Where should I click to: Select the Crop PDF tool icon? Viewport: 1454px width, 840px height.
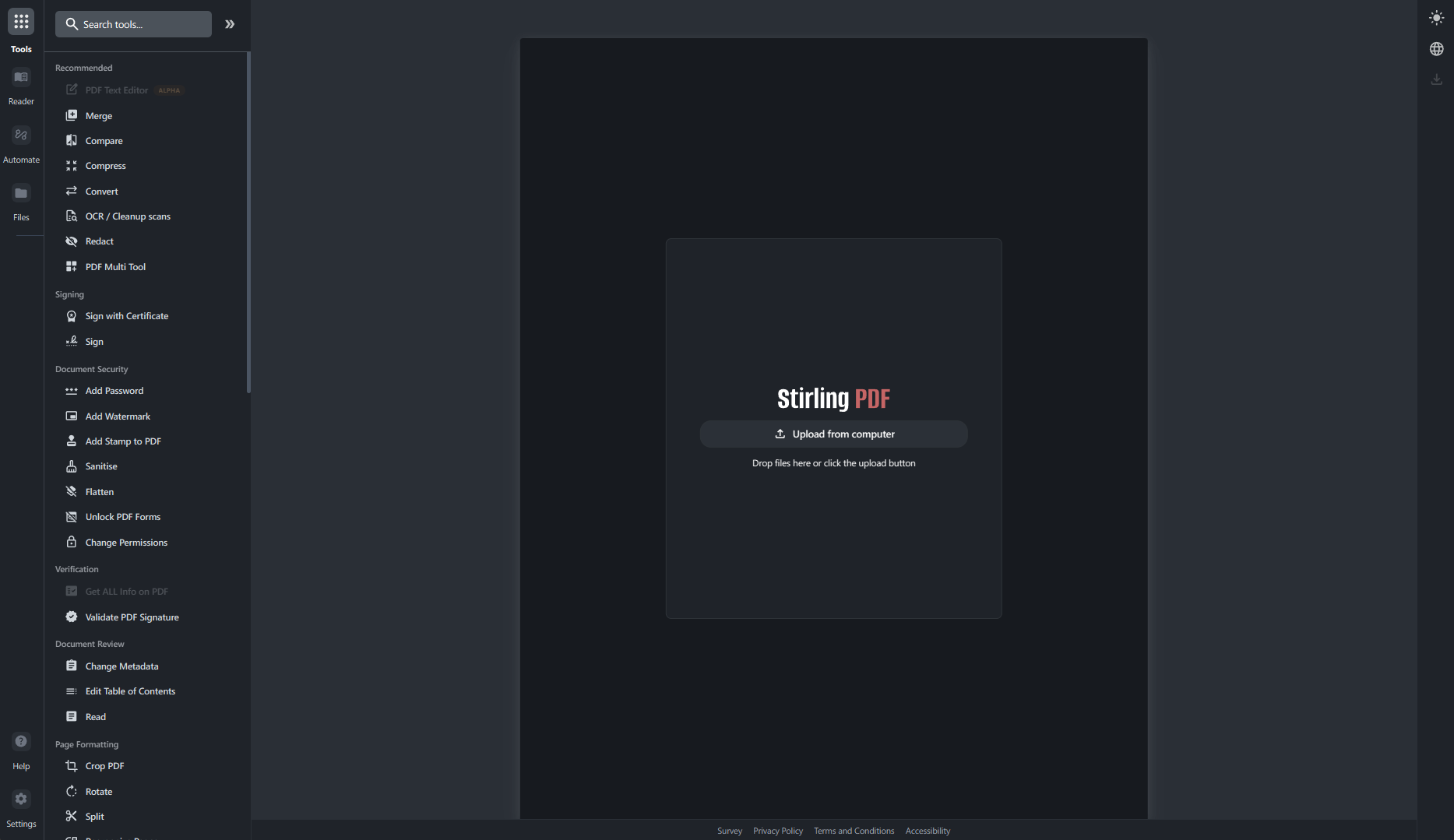point(72,766)
